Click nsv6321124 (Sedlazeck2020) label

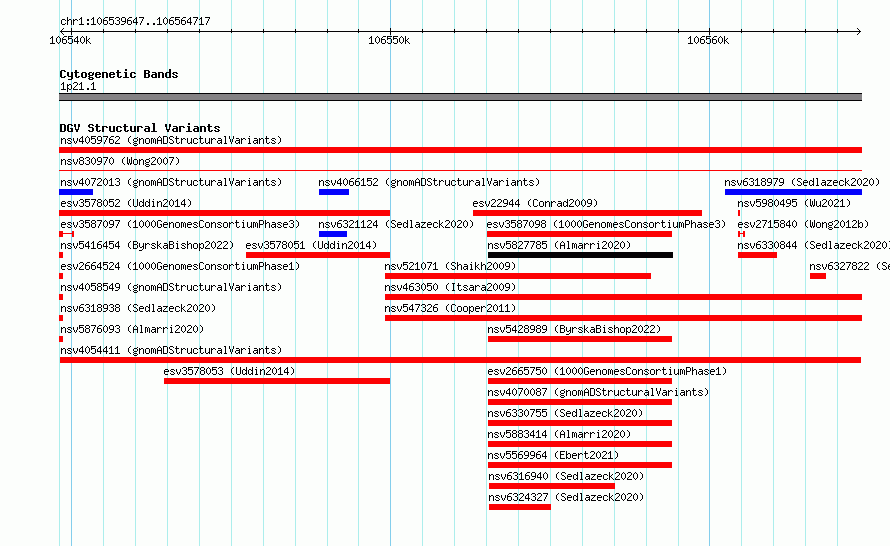[x=396, y=224]
